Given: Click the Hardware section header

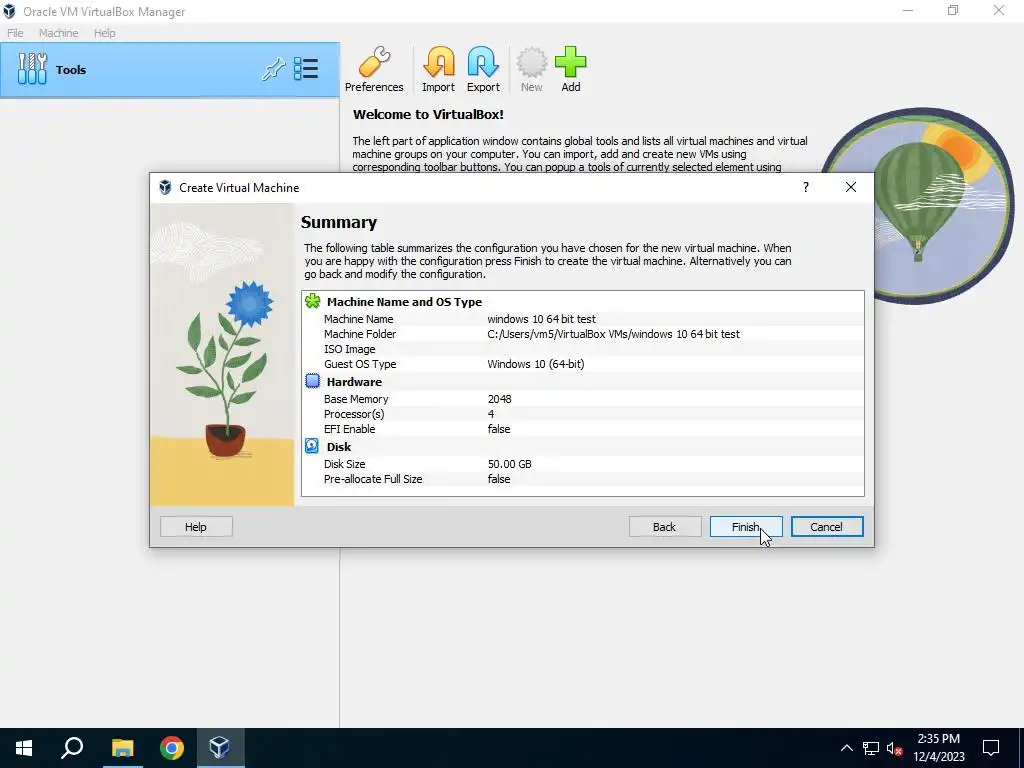Looking at the screenshot, I should click(354, 381).
